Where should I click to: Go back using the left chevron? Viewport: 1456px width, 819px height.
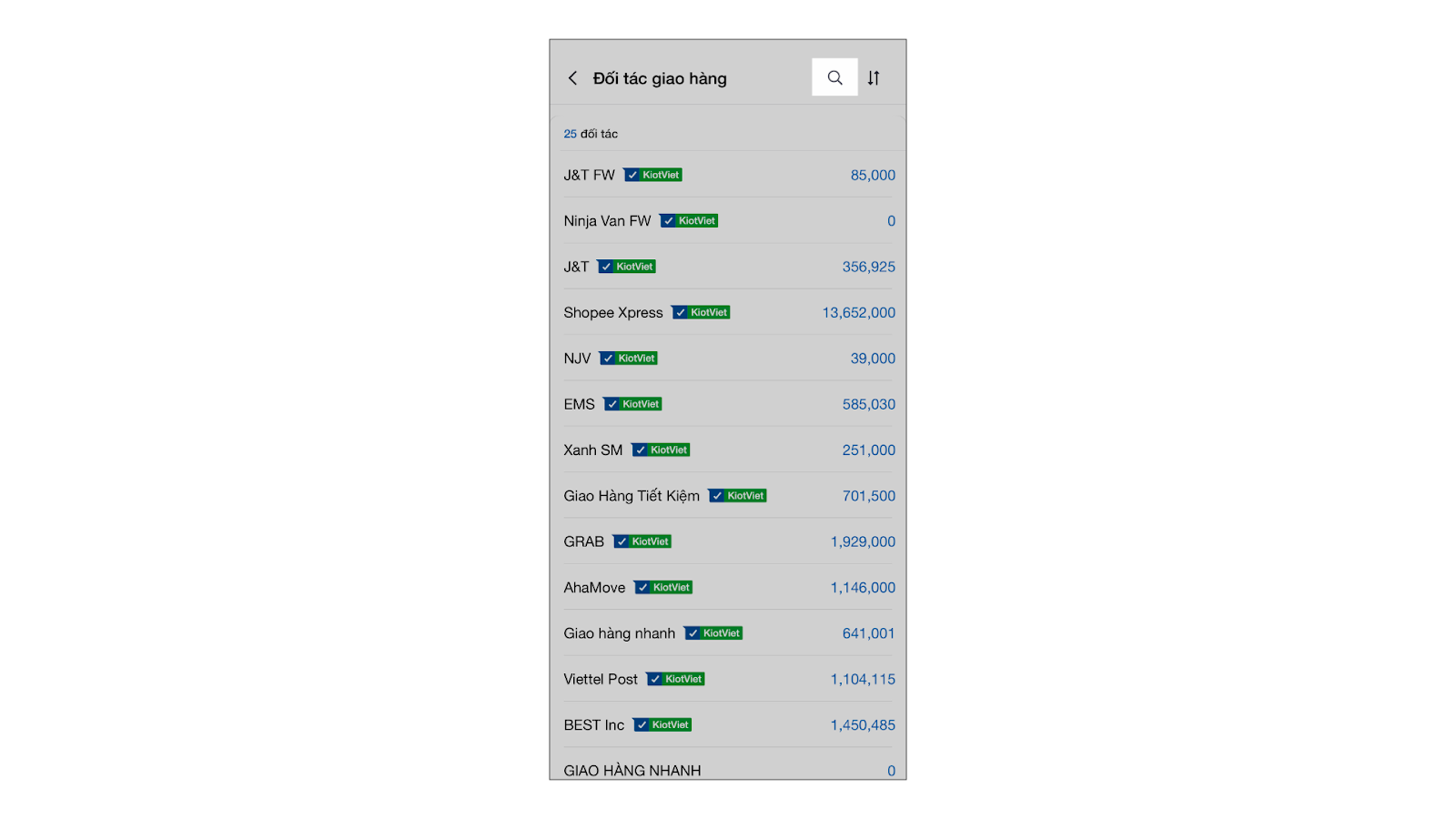pos(572,78)
